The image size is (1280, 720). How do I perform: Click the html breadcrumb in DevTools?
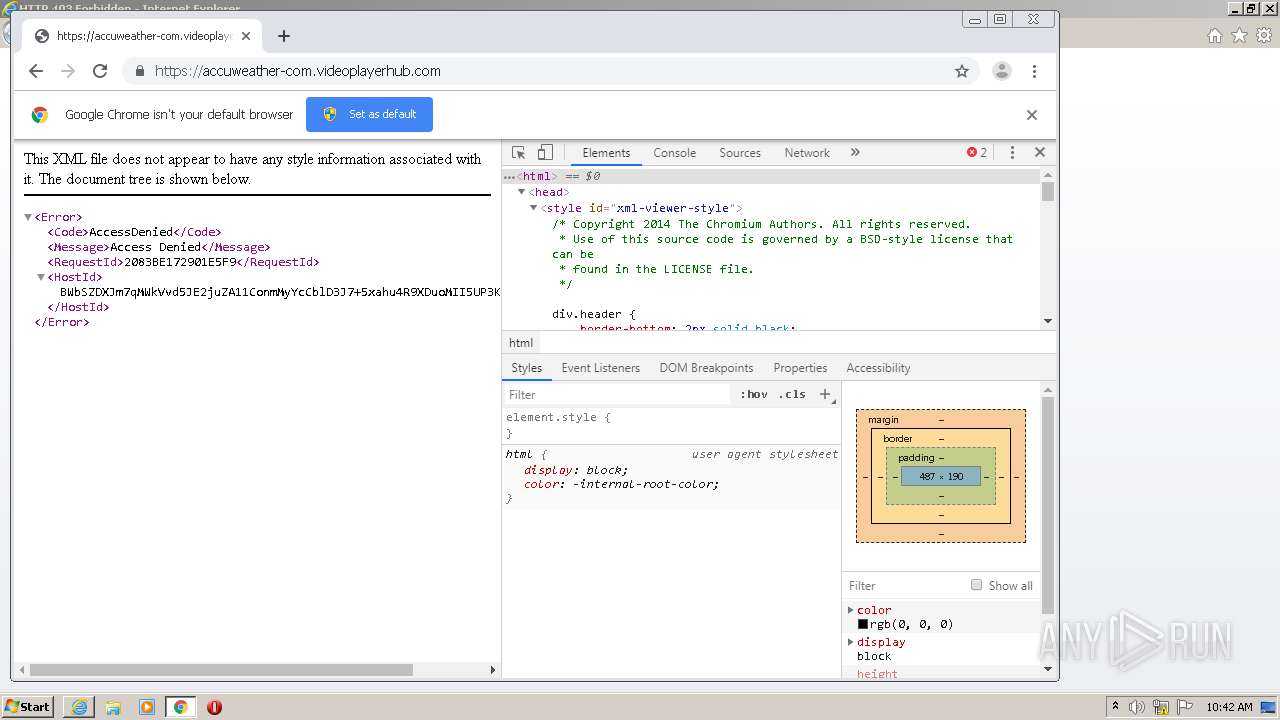[x=521, y=342]
